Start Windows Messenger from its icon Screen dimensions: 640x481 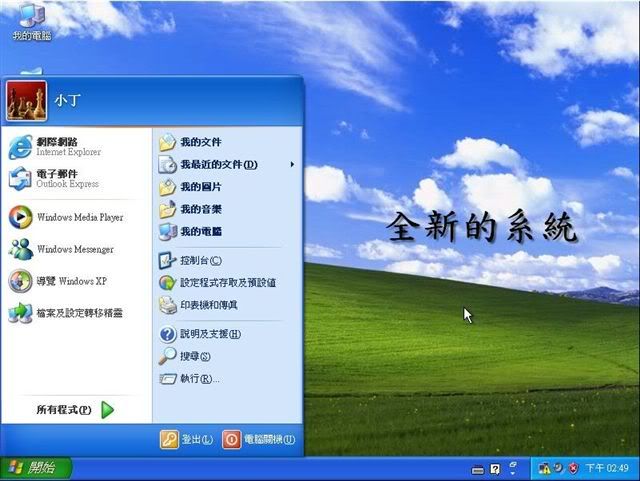coord(20,249)
